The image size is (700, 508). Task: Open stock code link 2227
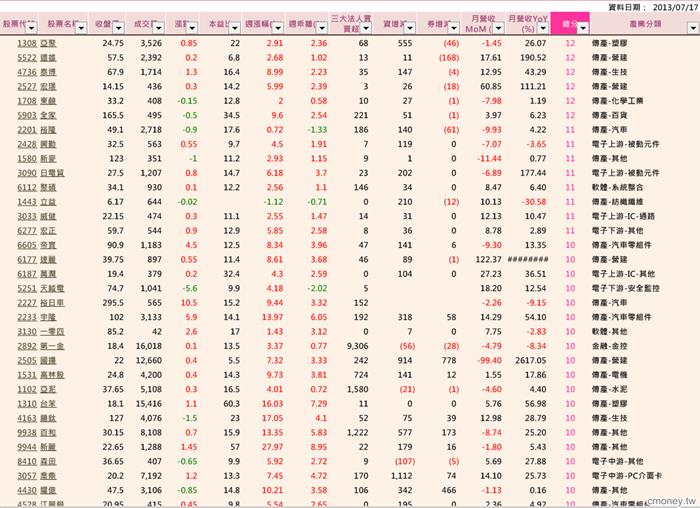point(27,303)
